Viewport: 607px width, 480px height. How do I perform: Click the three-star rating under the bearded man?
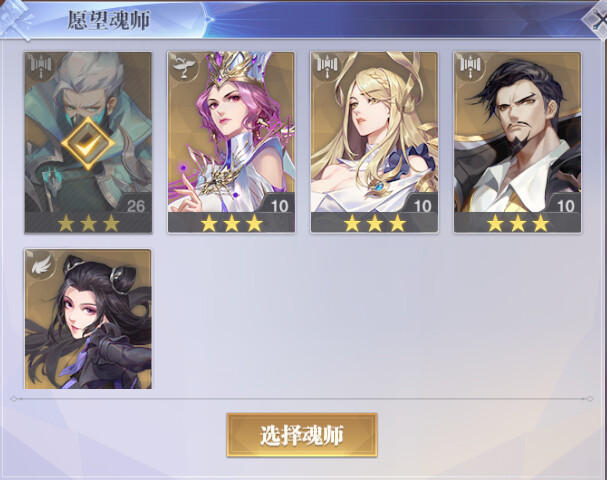pyautogui.click(x=518, y=223)
